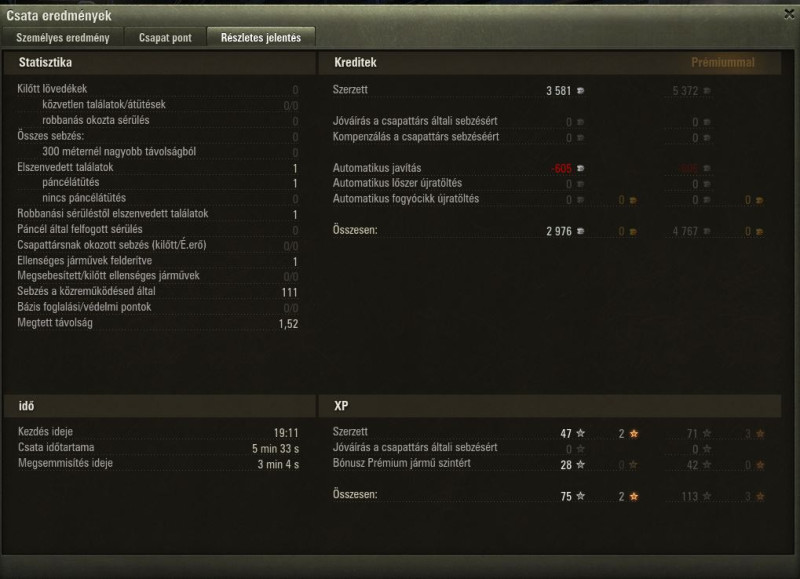The height and width of the screenshot is (579, 800).
Task: Click the premium gold icon beside 4 767
Action: click(x=760, y=232)
